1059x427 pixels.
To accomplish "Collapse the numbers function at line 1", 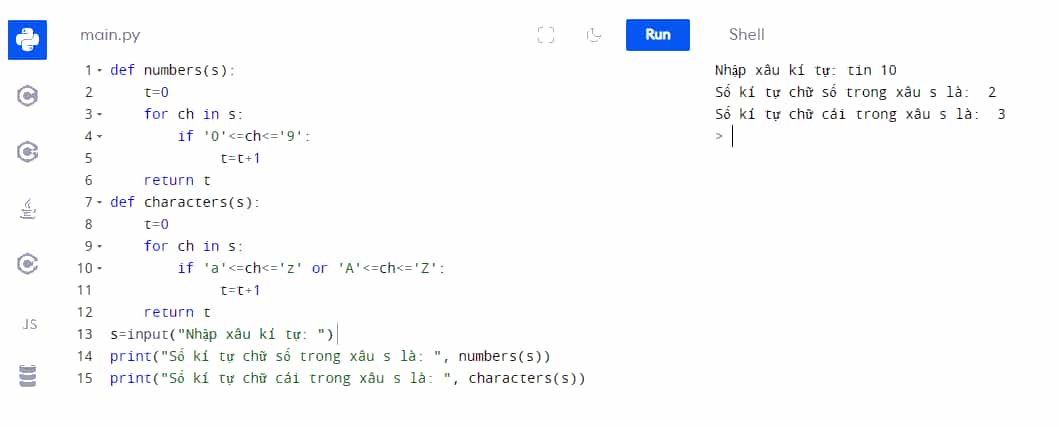I will pyautogui.click(x=99, y=70).
